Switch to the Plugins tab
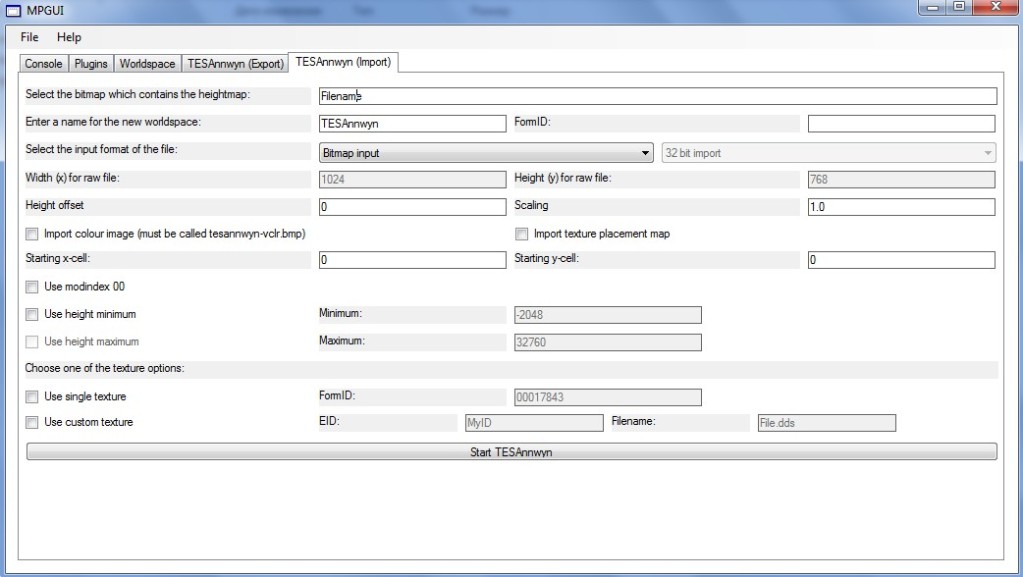The height and width of the screenshot is (577, 1023). pyautogui.click(x=91, y=63)
